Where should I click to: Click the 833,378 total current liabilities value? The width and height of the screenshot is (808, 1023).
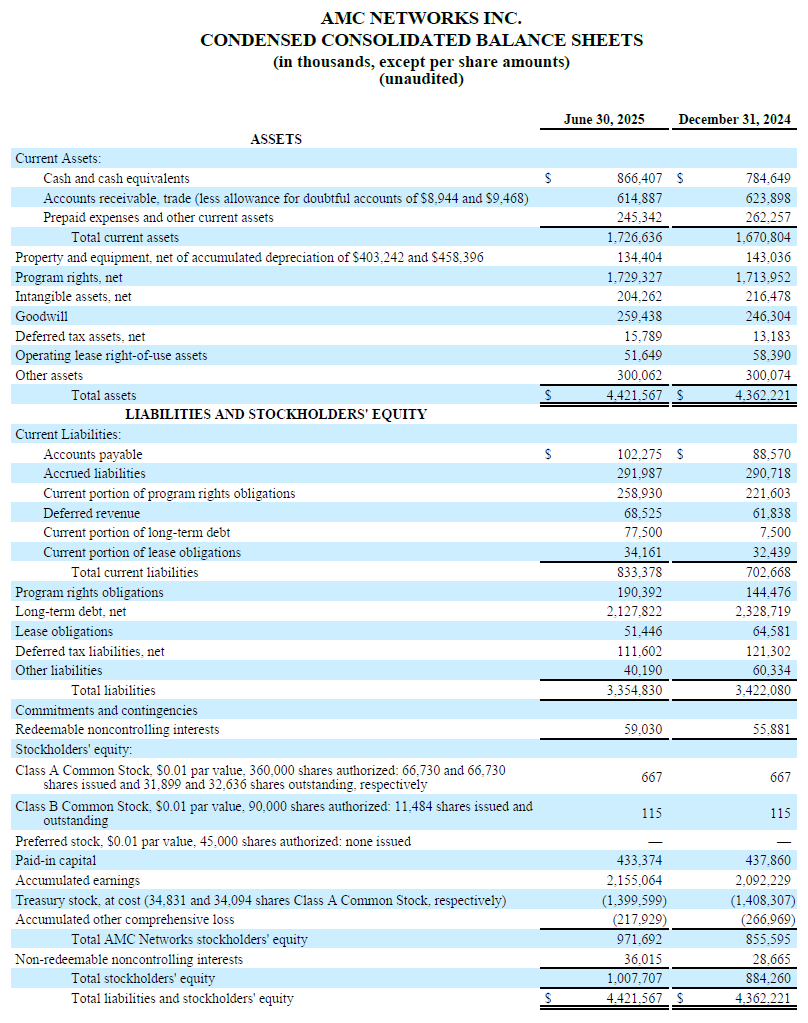640,572
